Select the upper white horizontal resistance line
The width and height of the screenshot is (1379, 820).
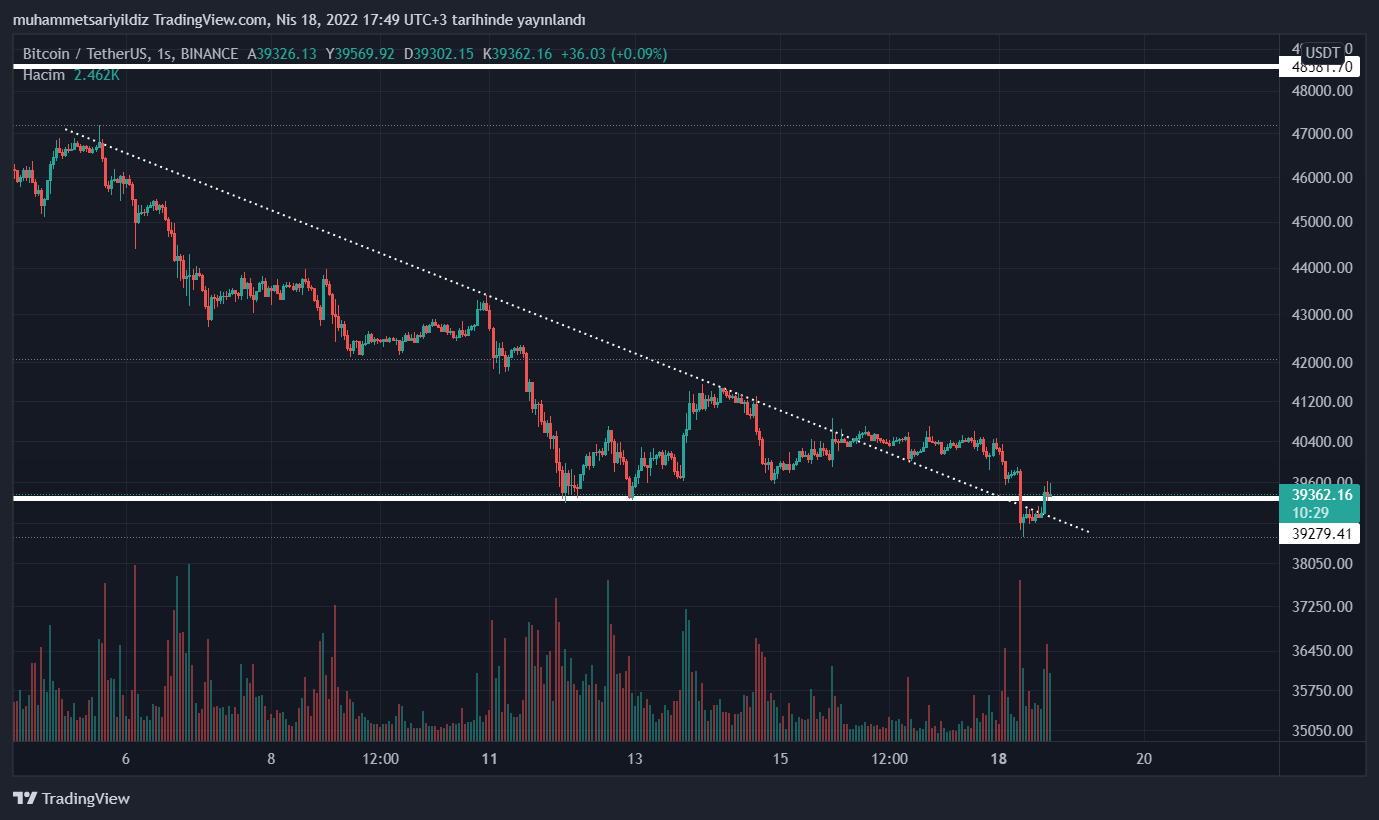click(x=640, y=67)
